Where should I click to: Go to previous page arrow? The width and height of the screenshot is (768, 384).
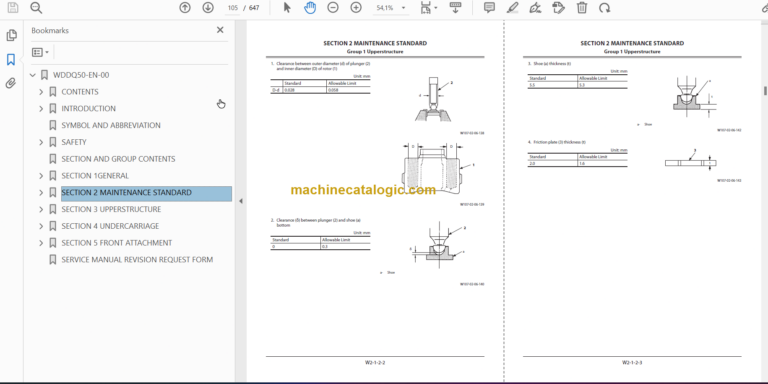pyautogui.click(x=185, y=7)
